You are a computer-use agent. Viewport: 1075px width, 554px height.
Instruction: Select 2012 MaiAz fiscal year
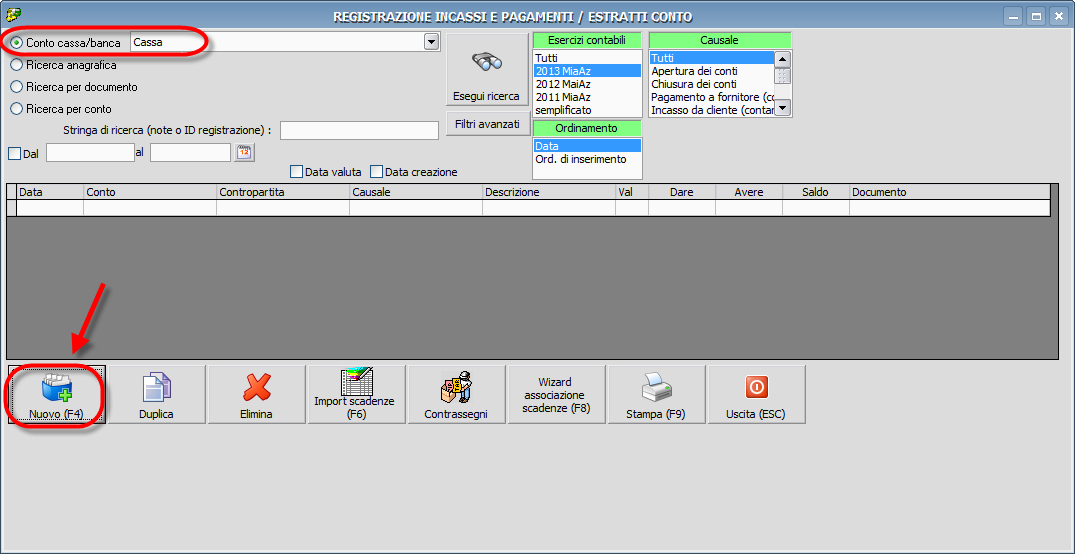pyautogui.click(x=587, y=84)
